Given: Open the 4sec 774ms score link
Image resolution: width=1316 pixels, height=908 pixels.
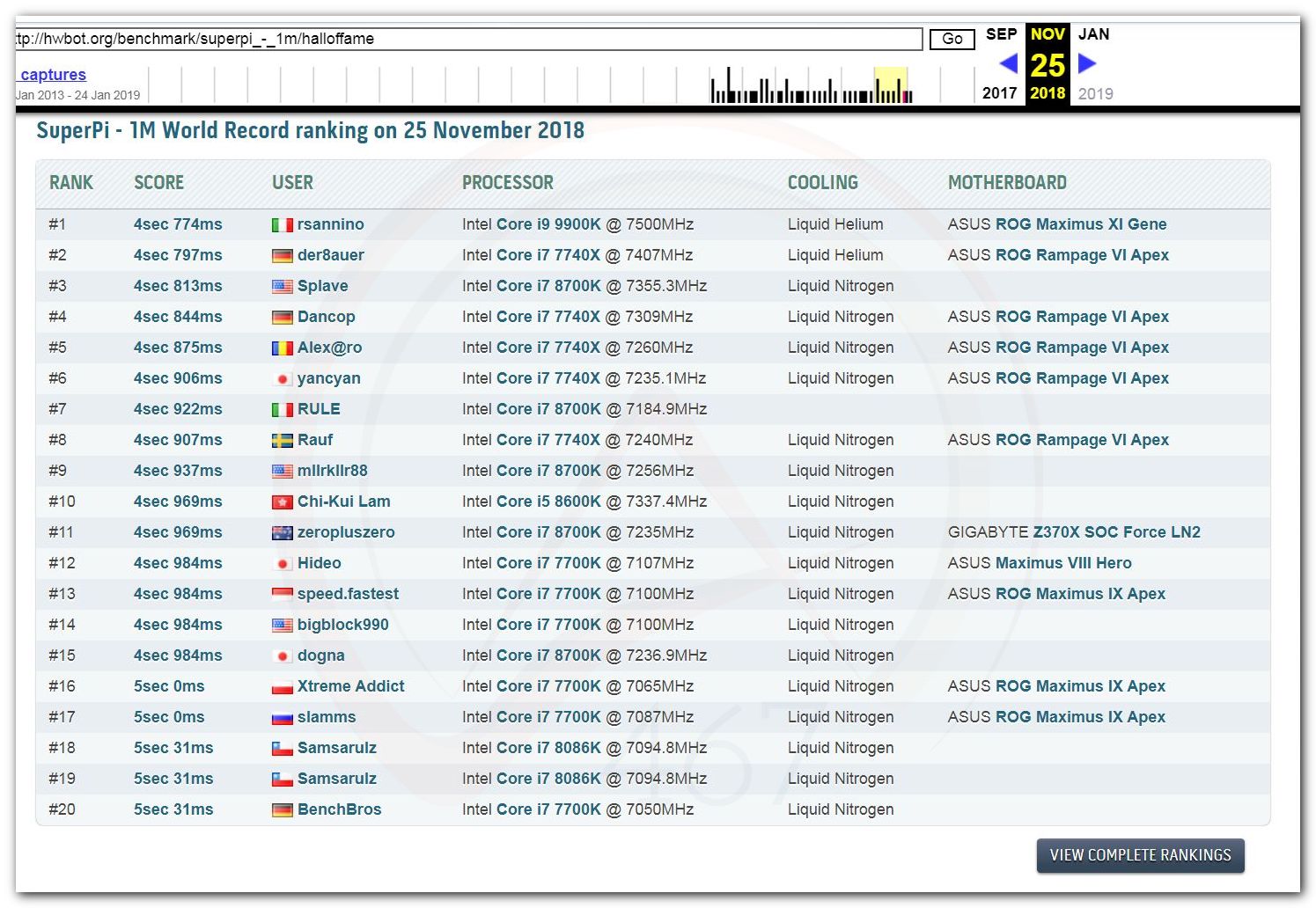Looking at the screenshot, I should point(178,224).
